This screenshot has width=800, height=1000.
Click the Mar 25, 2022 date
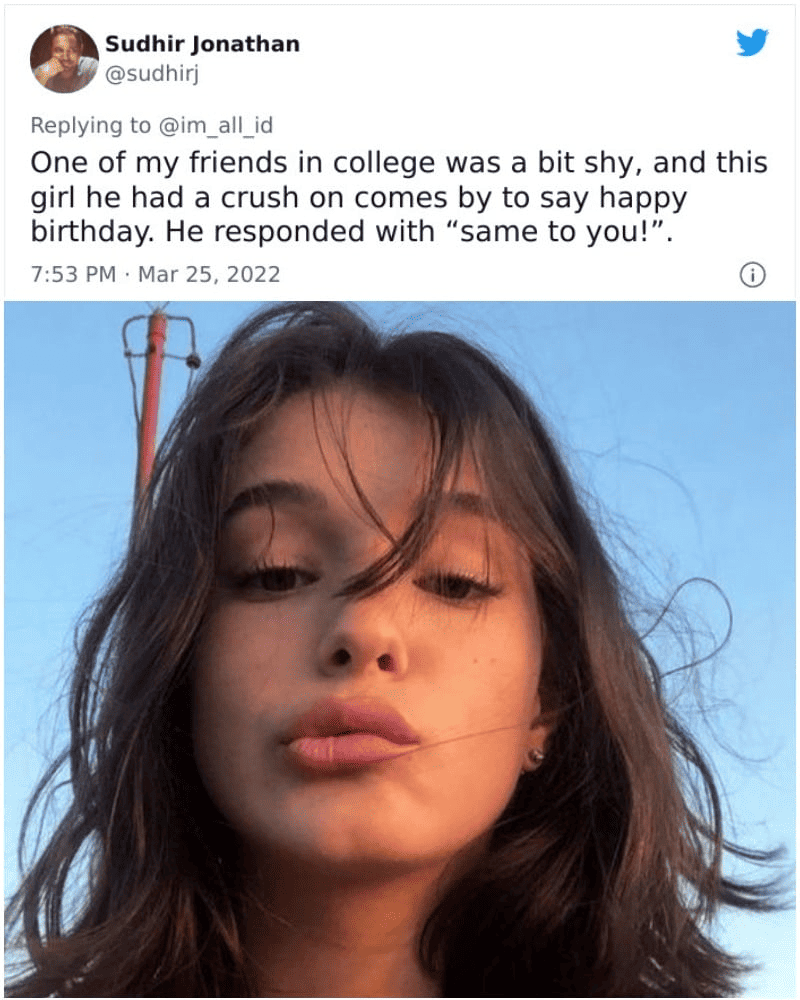pyautogui.click(x=209, y=274)
